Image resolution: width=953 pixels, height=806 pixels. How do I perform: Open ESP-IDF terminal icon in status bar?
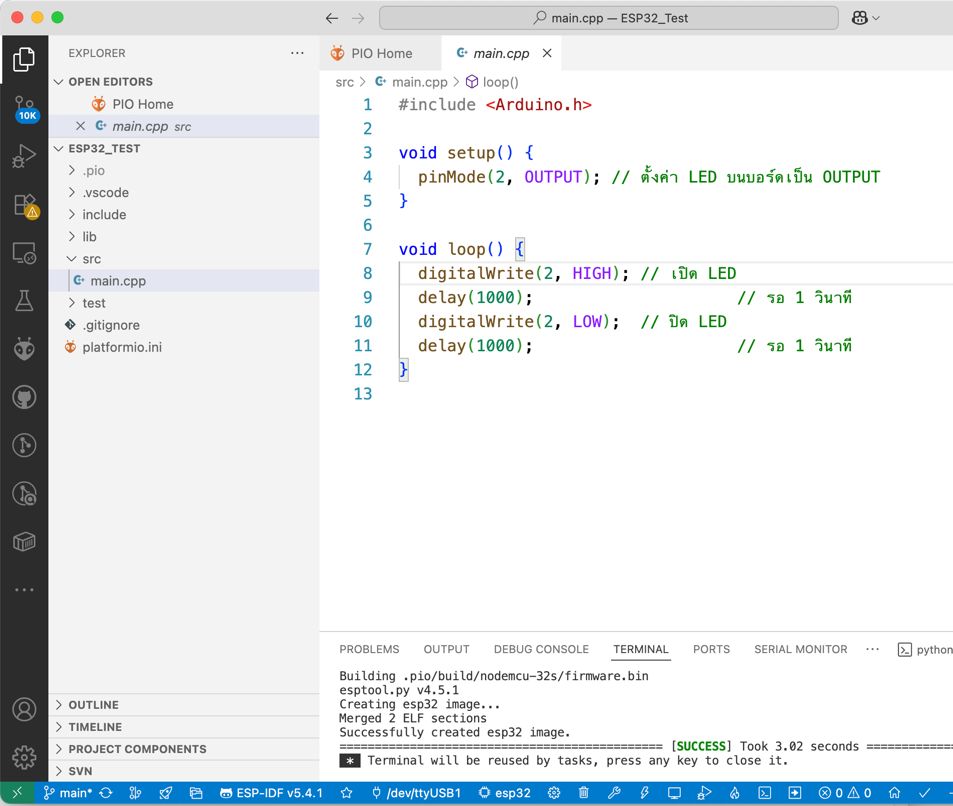pyautogui.click(x=765, y=793)
